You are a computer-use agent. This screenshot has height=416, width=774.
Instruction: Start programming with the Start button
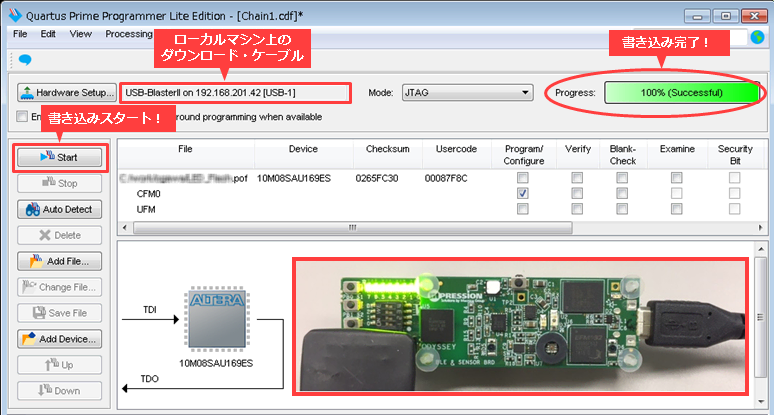coord(60,157)
